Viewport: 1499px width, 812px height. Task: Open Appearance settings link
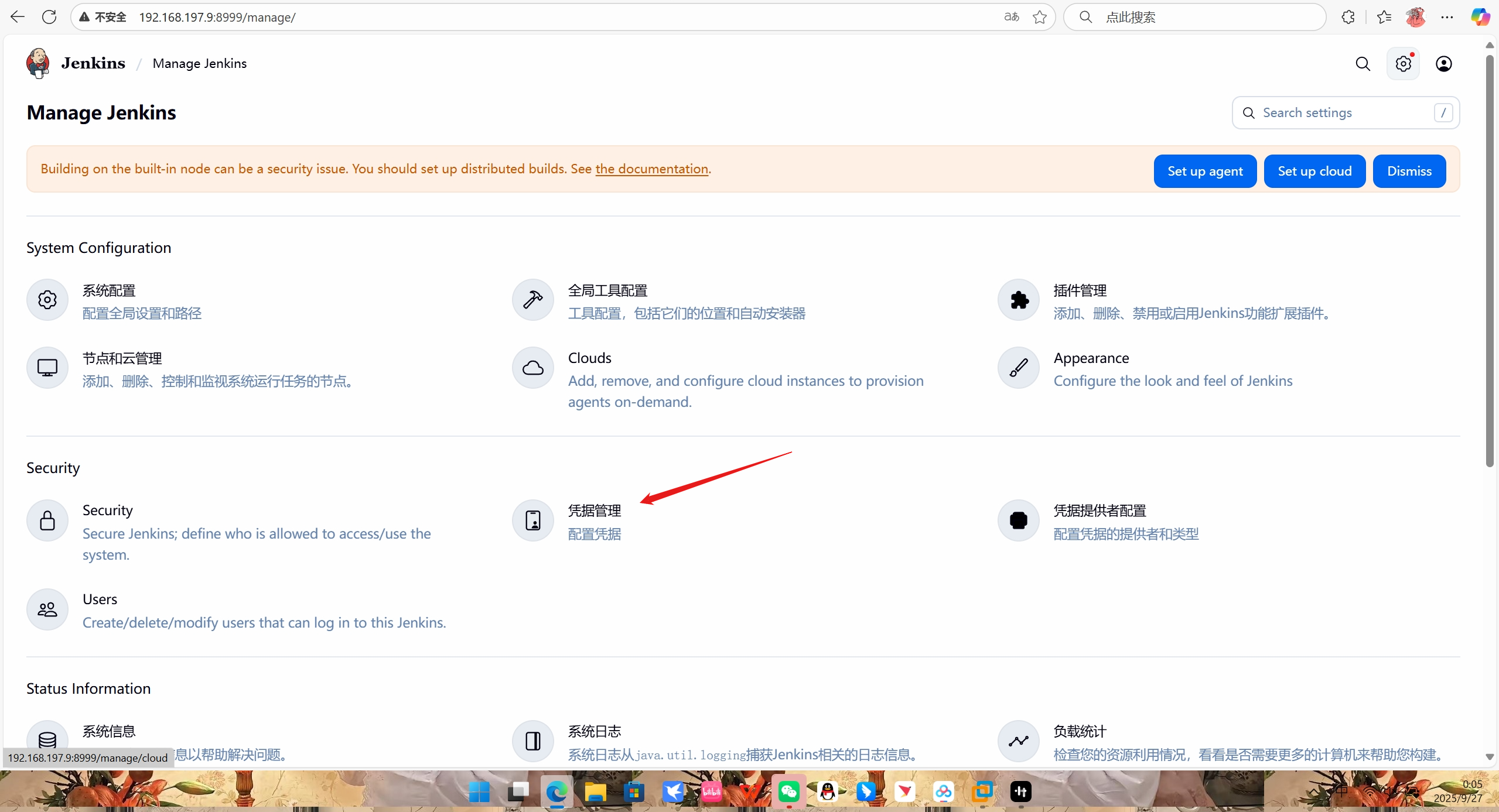[1091, 358]
